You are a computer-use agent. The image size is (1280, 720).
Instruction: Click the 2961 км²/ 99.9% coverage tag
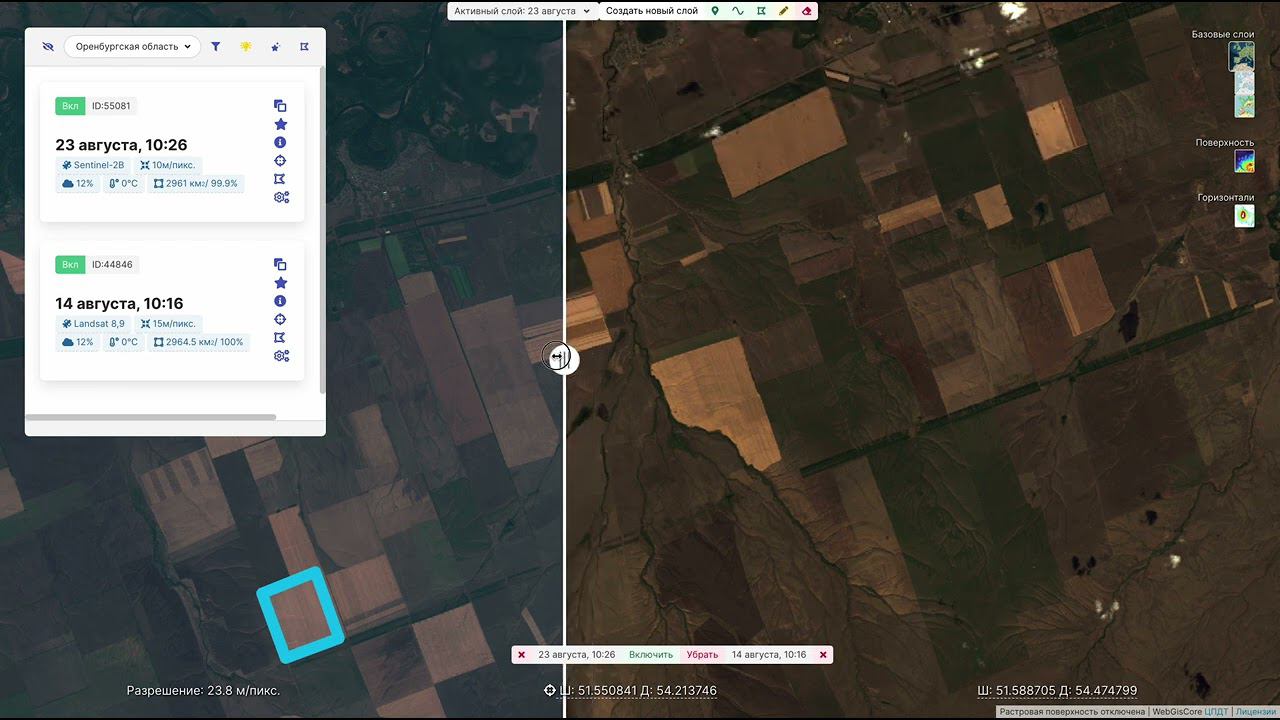point(196,184)
